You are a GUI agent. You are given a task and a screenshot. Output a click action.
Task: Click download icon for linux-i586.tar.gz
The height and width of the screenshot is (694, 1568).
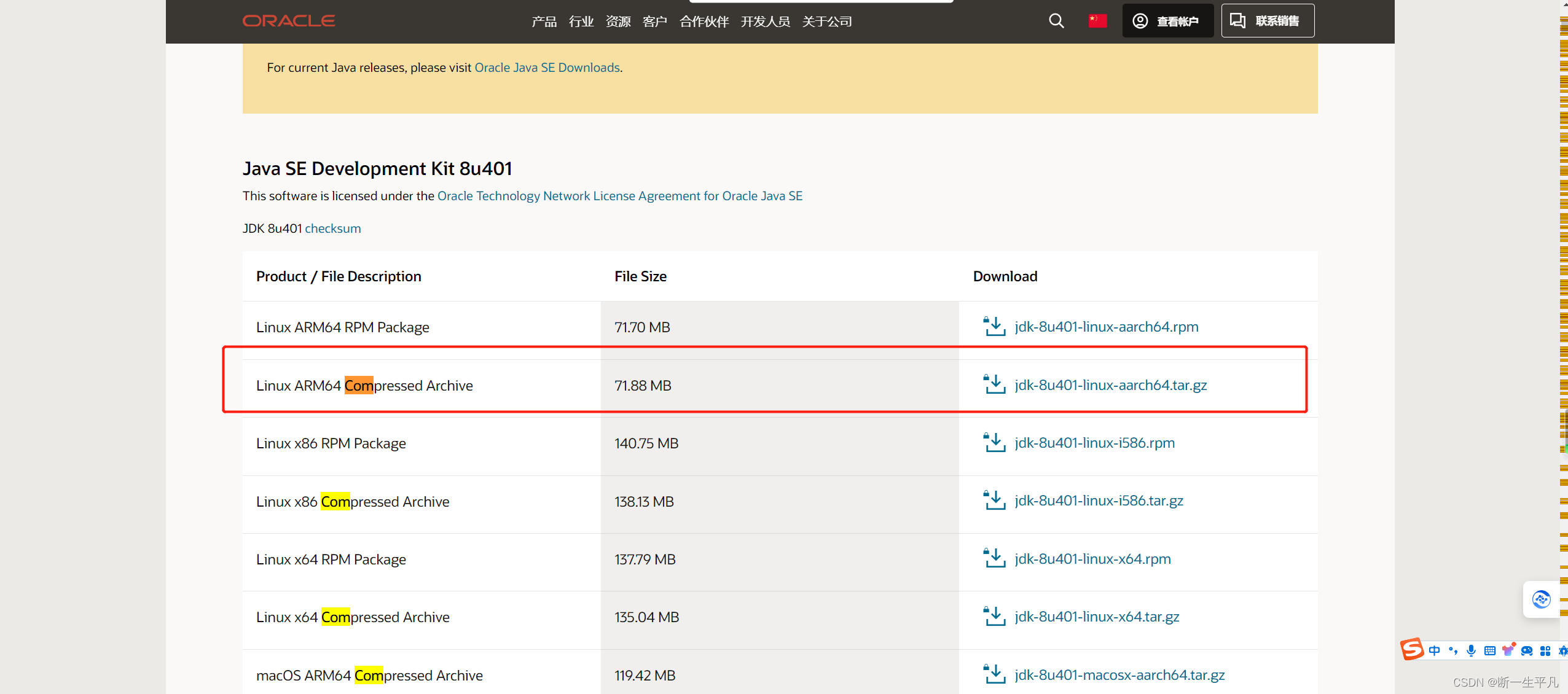(994, 501)
